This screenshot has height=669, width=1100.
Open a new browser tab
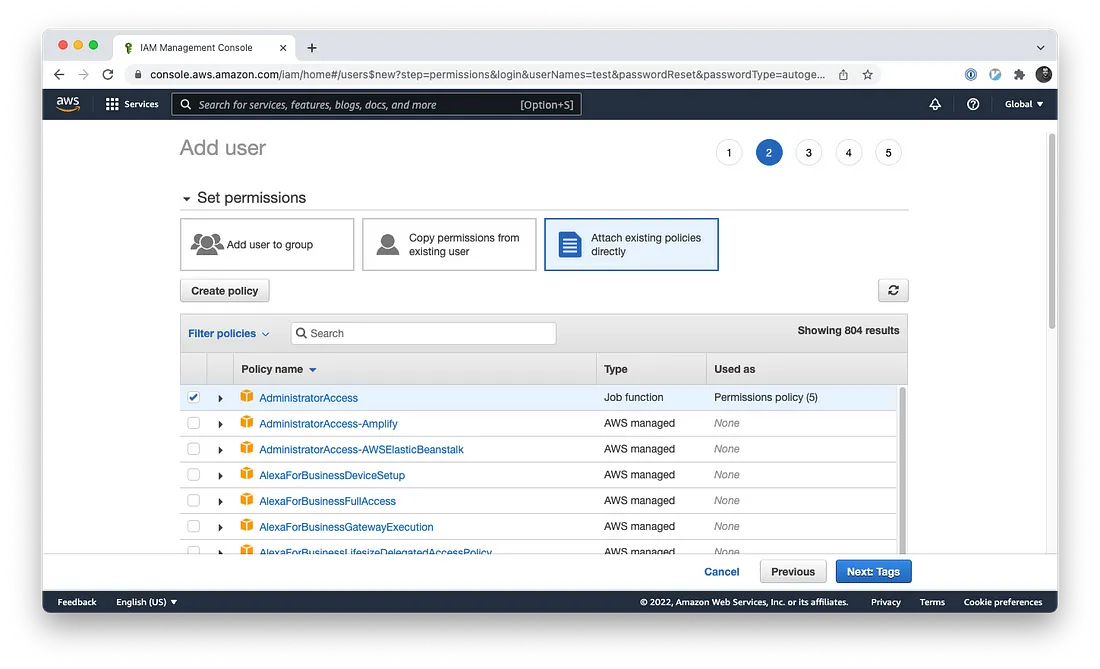click(312, 48)
